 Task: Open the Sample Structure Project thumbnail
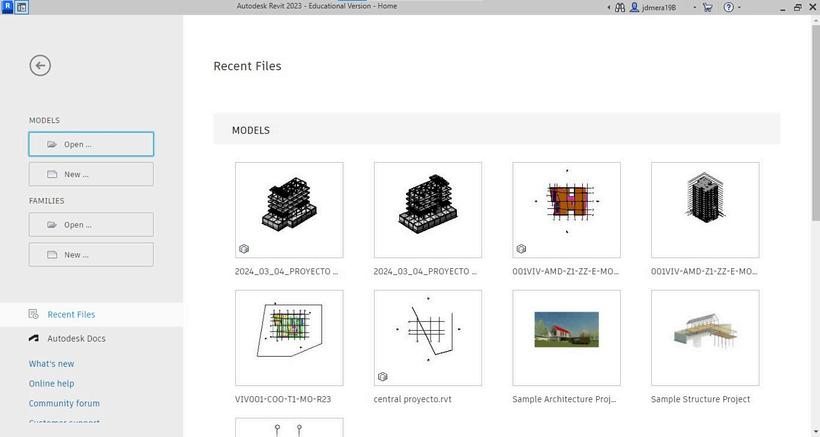tap(705, 338)
